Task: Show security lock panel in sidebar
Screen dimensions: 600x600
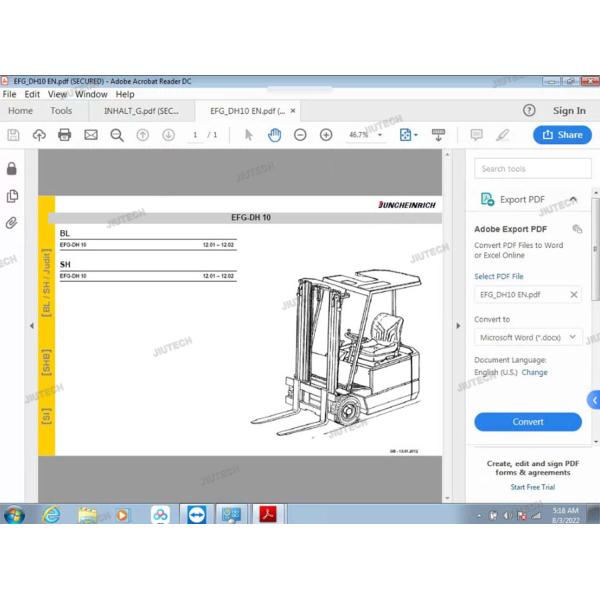Action: [x=12, y=169]
